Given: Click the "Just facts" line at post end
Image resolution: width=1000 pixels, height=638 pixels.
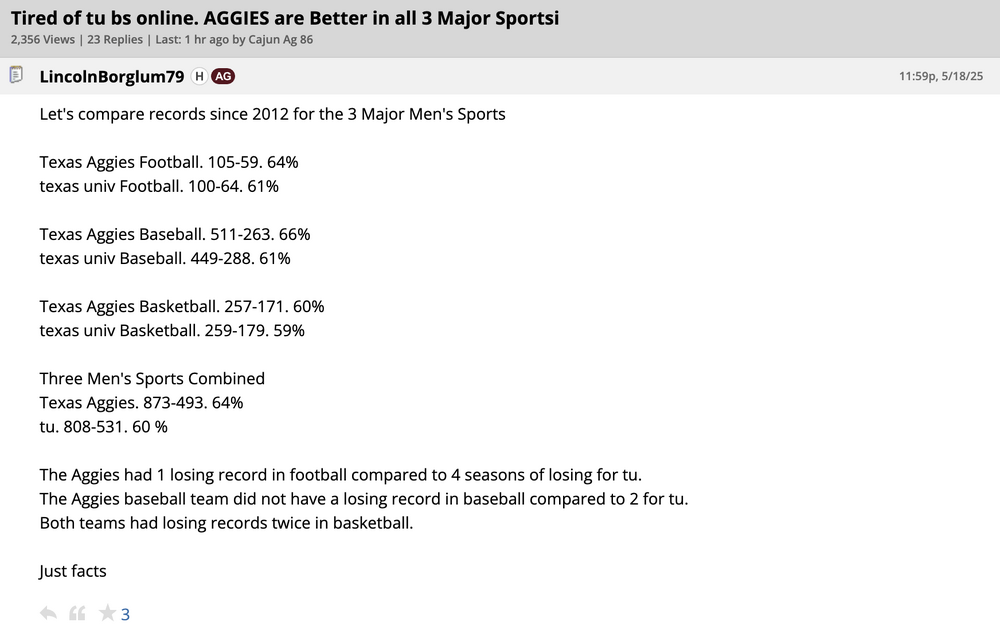Looking at the screenshot, I should click(x=73, y=571).
